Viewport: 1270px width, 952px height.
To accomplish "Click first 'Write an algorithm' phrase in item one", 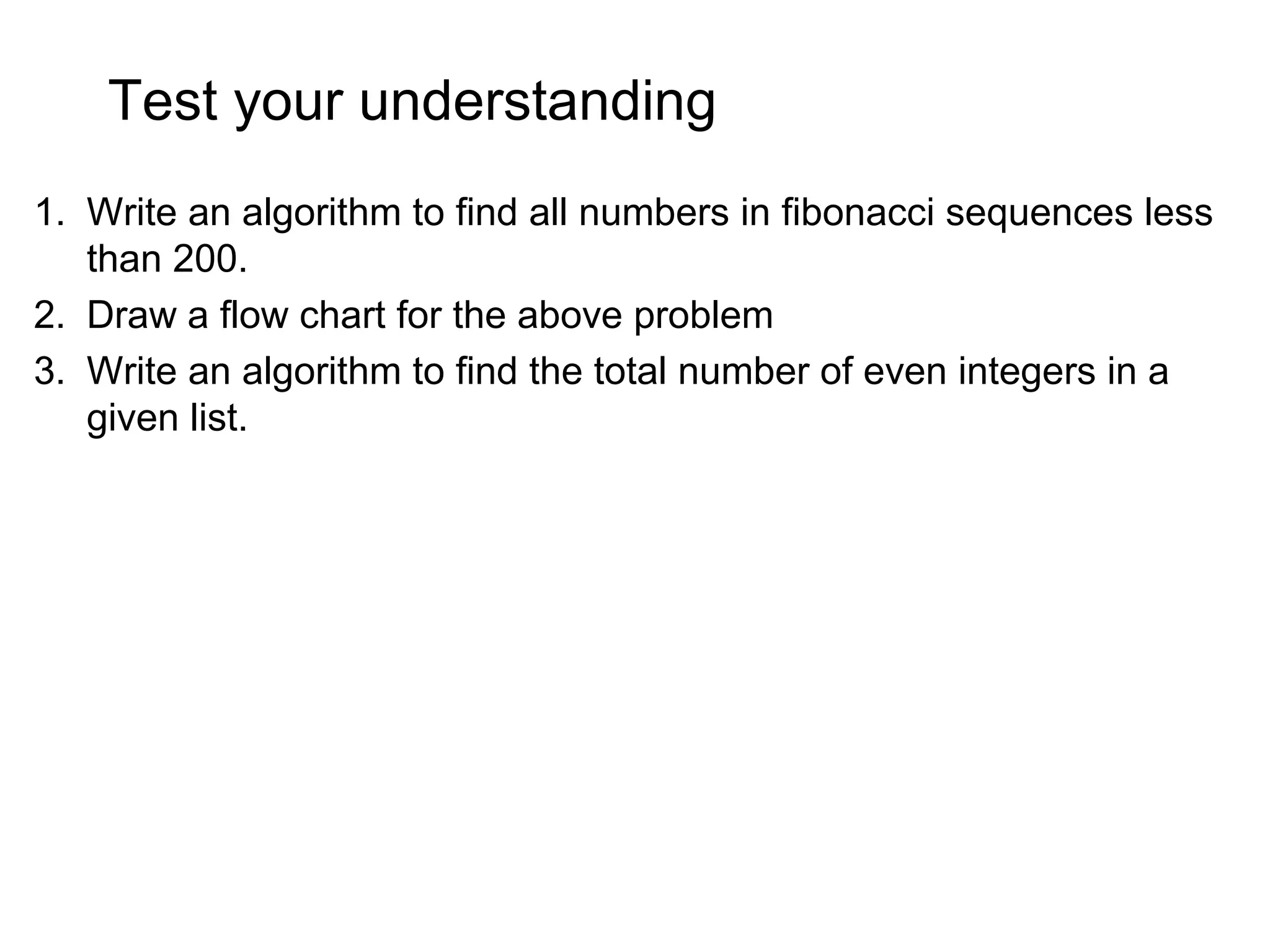I will tap(244, 212).
